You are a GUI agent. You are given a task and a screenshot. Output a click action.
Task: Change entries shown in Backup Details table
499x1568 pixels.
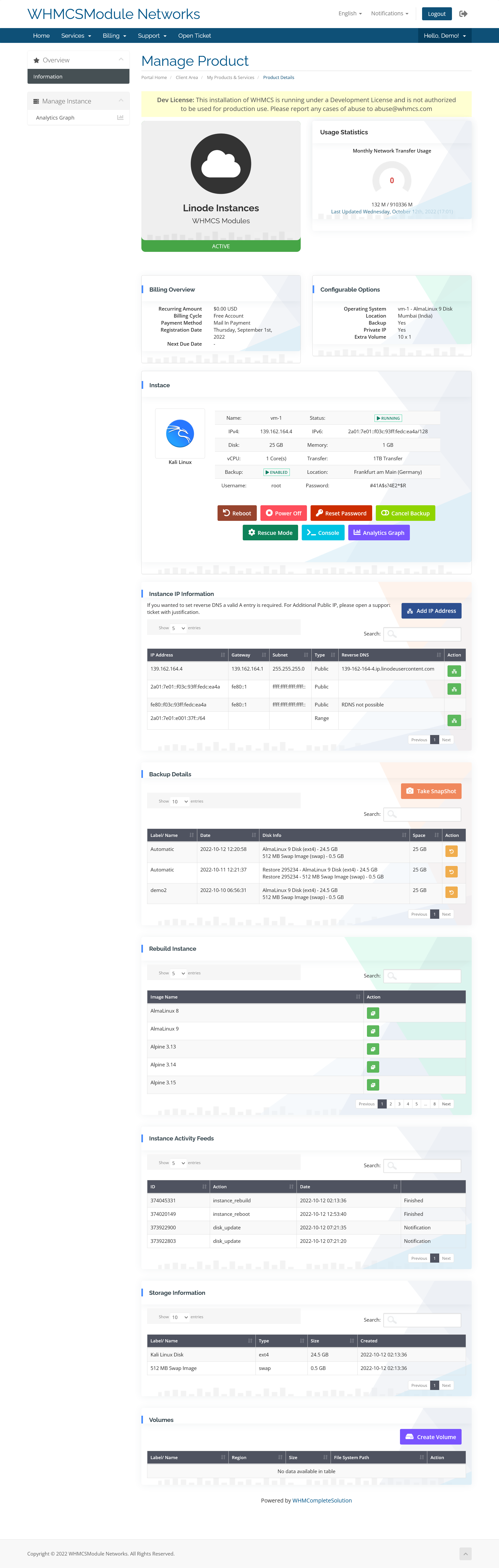click(180, 801)
